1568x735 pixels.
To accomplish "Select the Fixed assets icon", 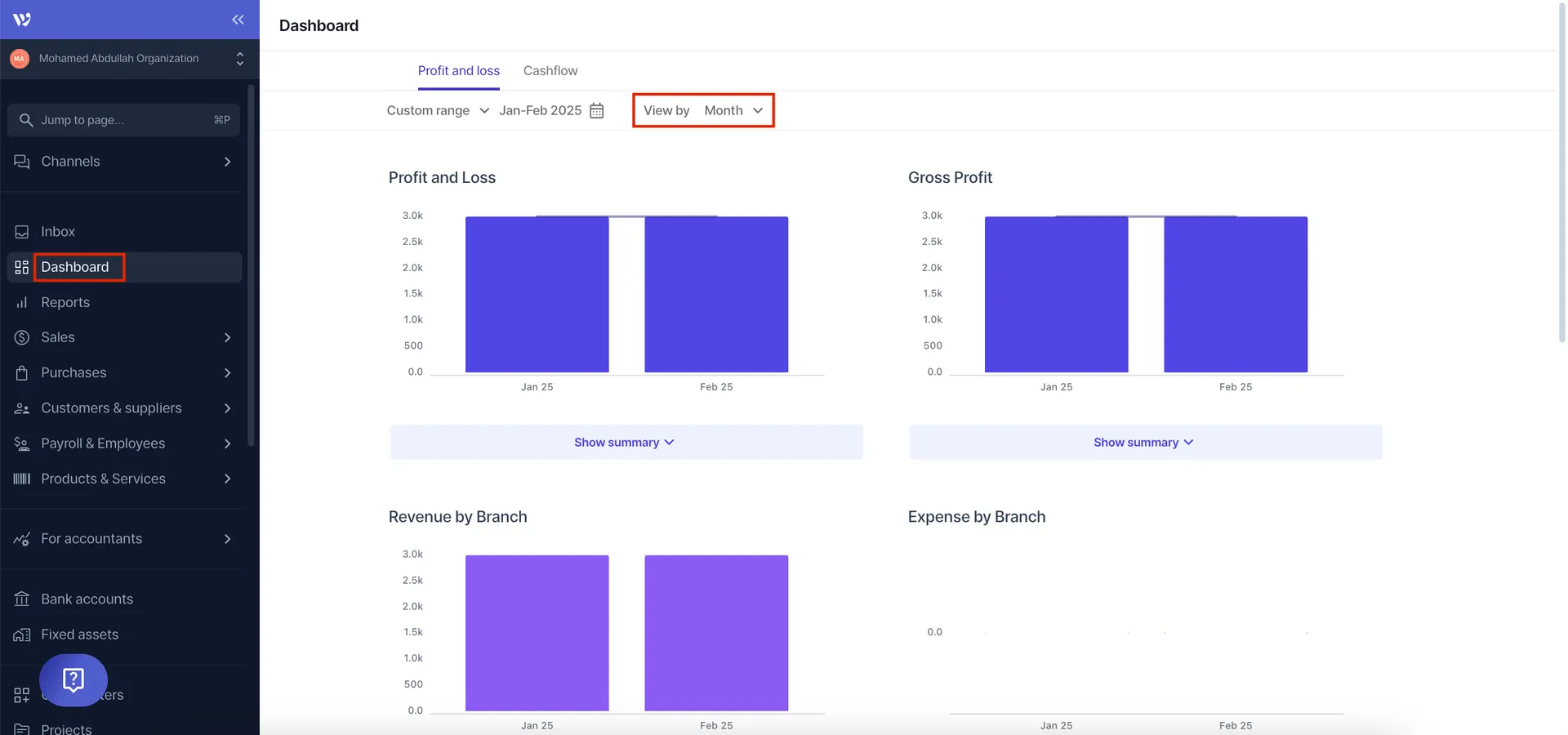I will [x=21, y=635].
